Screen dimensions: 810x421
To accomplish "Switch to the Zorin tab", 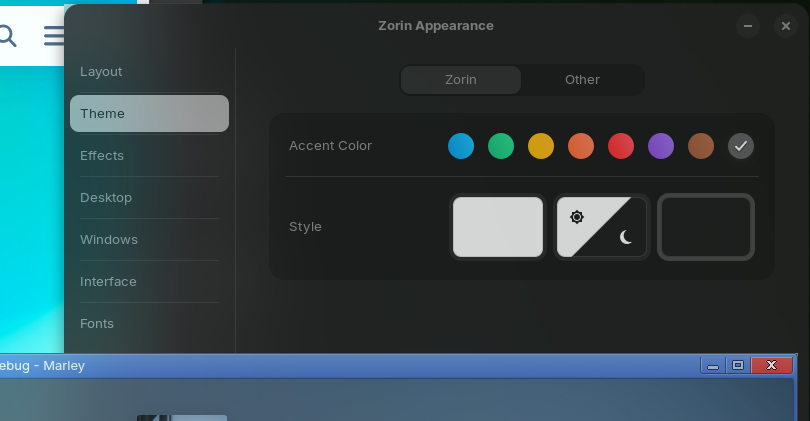I will tap(461, 80).
